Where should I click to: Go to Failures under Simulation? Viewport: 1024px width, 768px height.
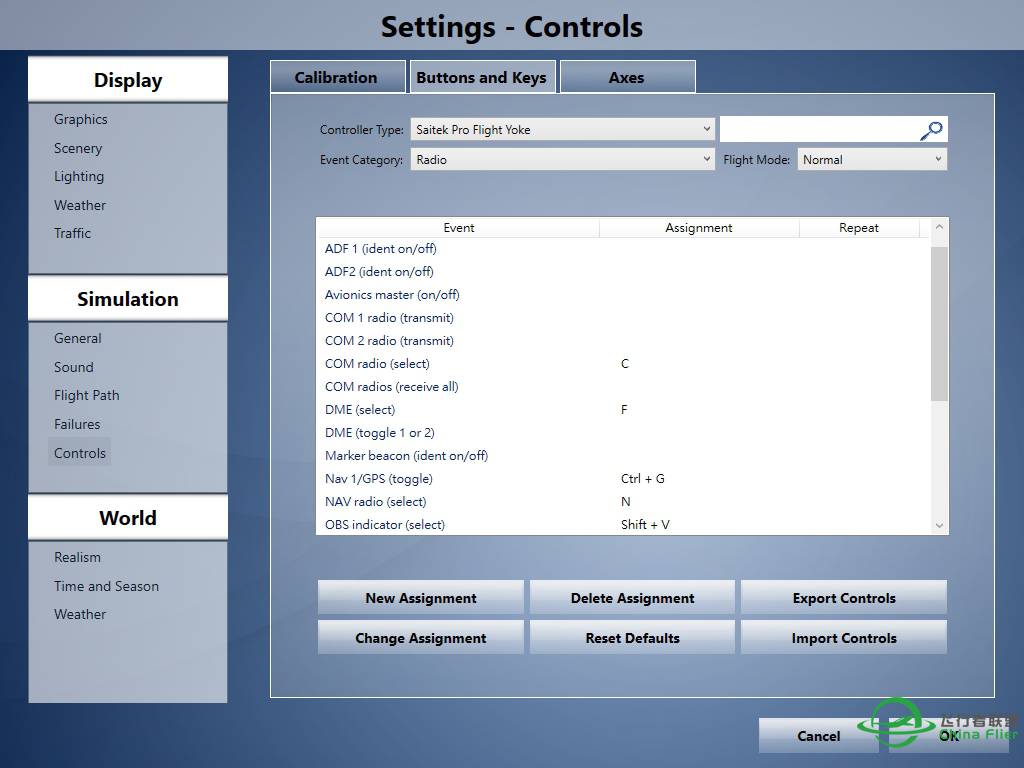click(77, 424)
